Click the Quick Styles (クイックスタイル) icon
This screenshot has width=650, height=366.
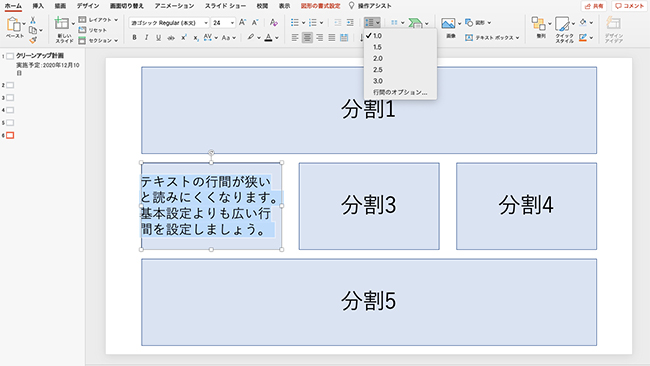(563, 24)
